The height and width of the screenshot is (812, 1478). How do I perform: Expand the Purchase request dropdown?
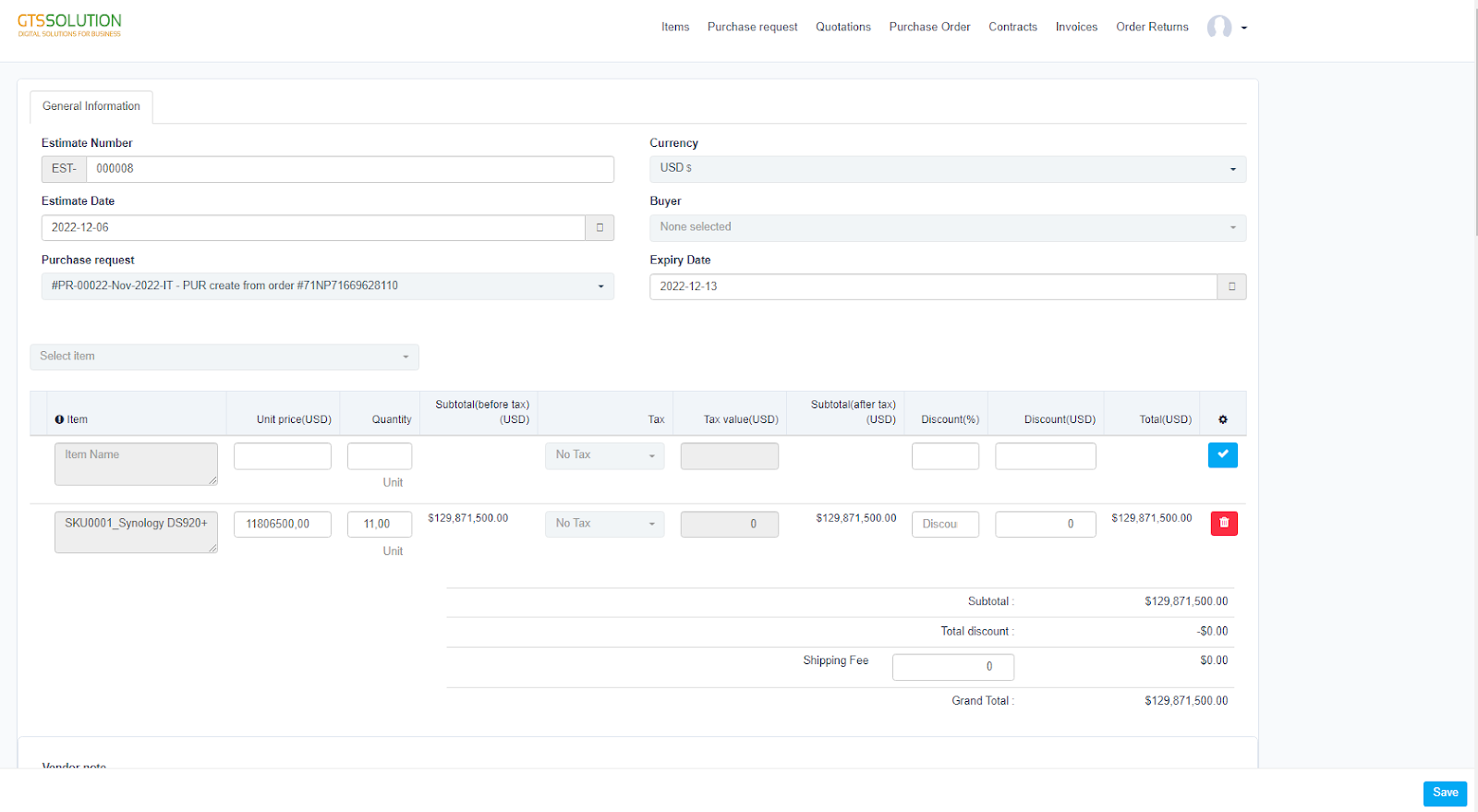click(327, 286)
